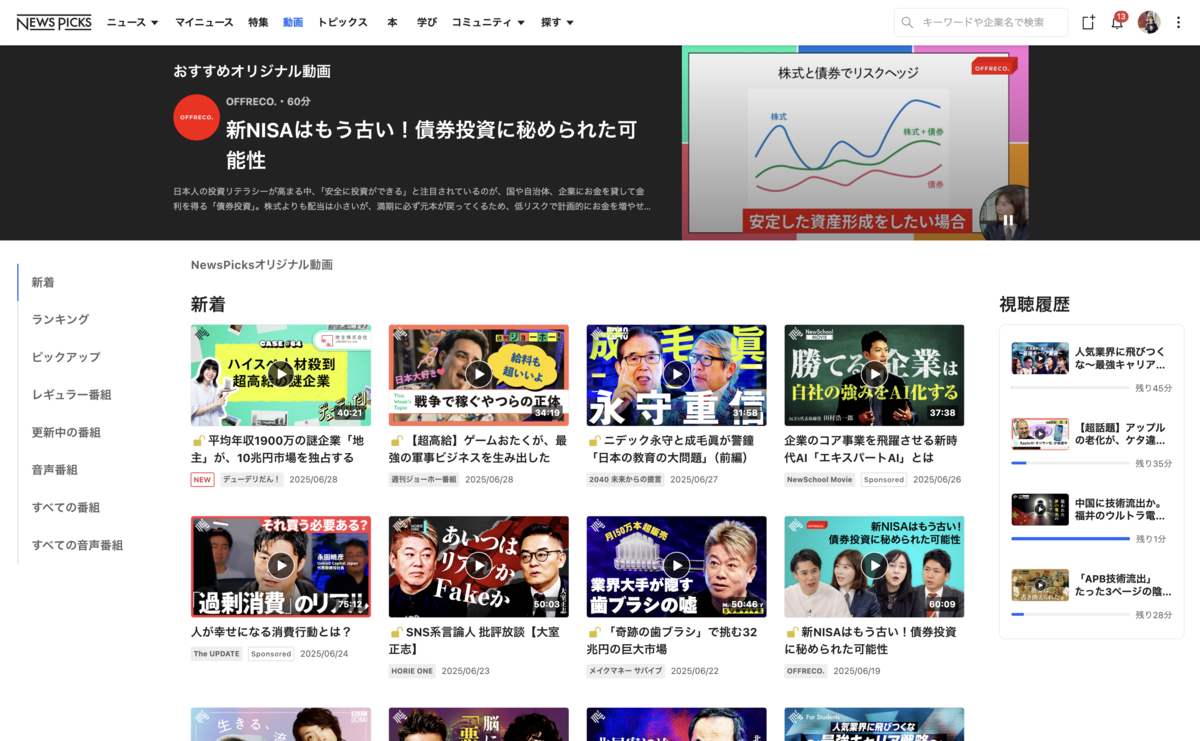Click progress bar with 残り28分
1200x741 pixels.
tap(1070, 615)
